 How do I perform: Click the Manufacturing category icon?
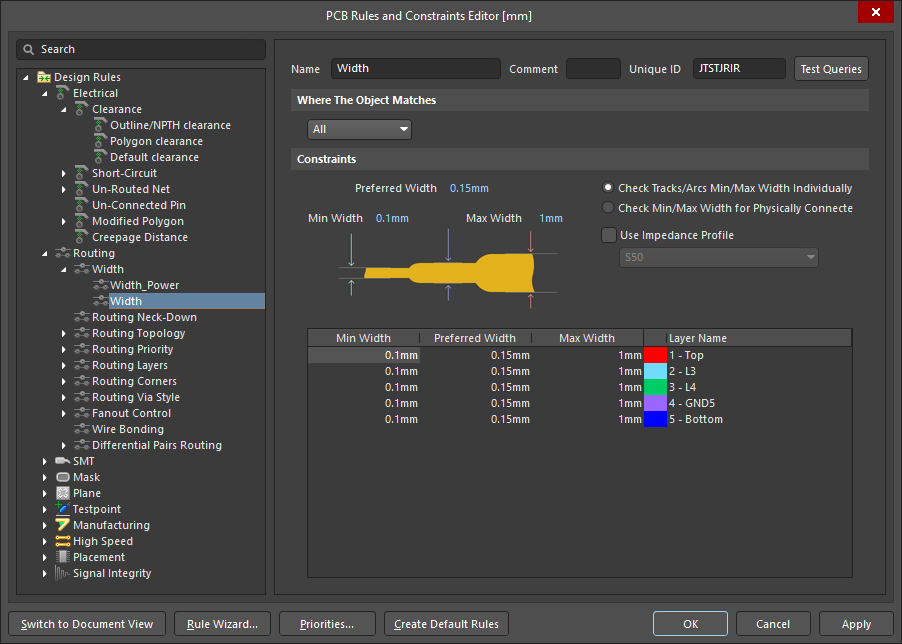[x=63, y=525]
